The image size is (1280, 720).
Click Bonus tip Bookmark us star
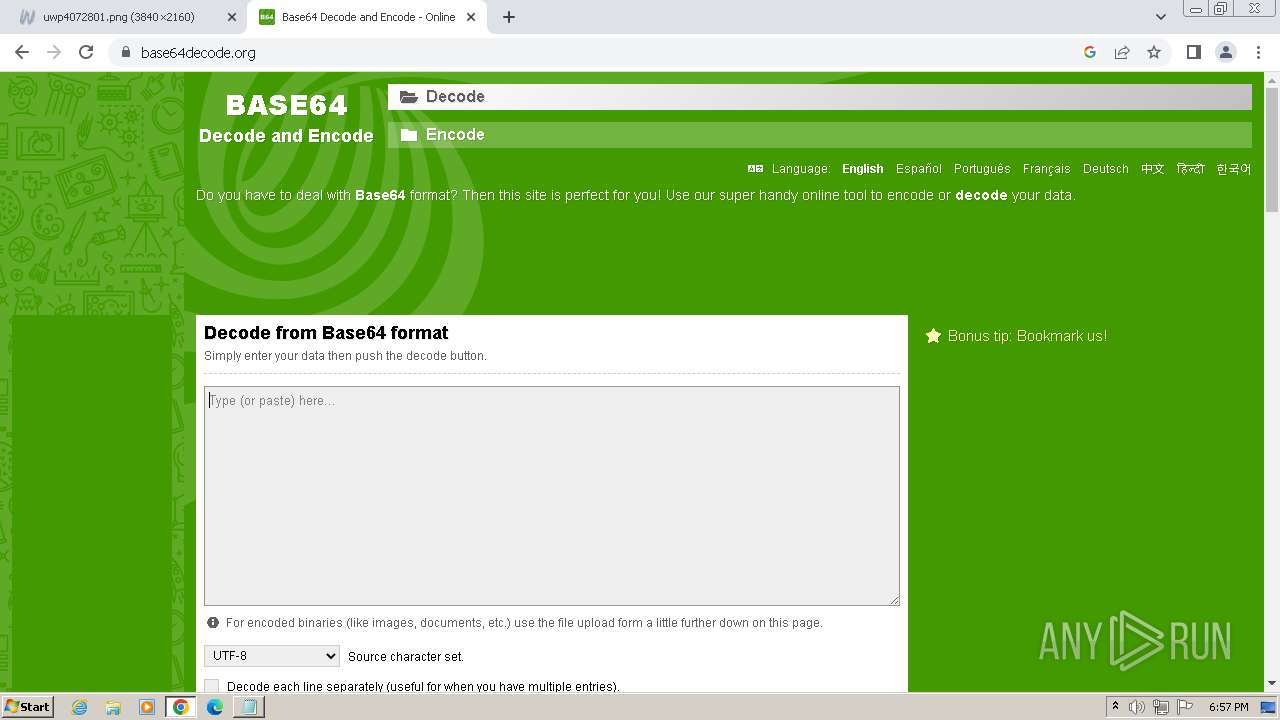tap(933, 336)
